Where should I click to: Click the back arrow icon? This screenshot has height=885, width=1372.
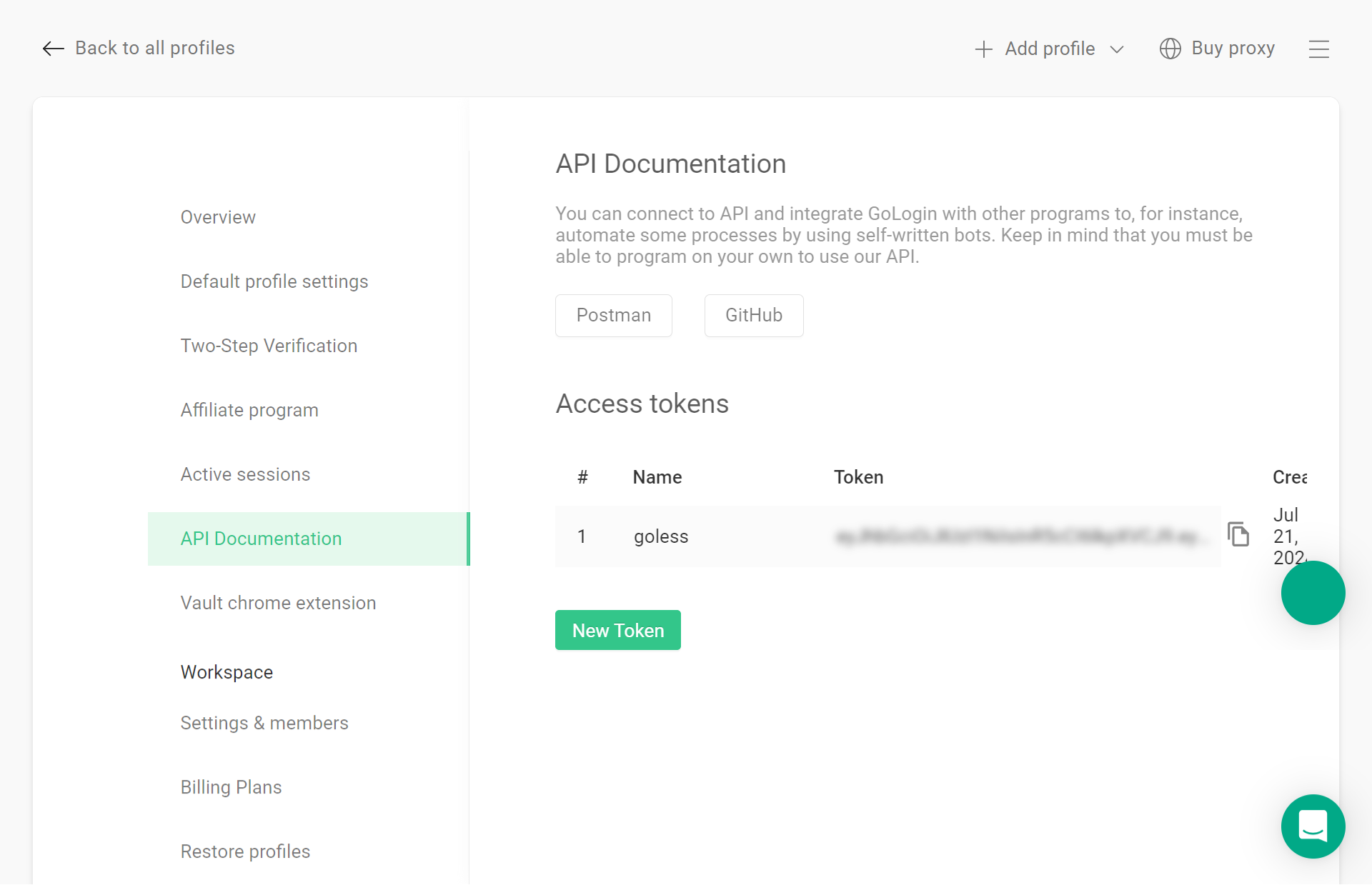click(53, 49)
